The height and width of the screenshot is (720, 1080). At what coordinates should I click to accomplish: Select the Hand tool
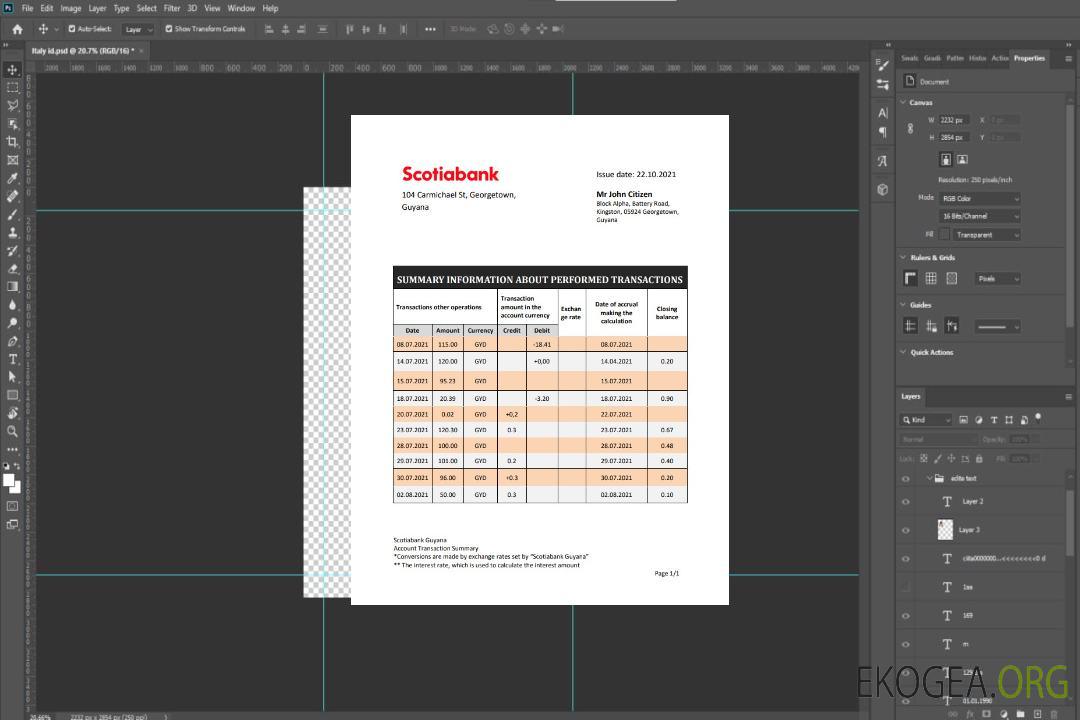point(12,413)
